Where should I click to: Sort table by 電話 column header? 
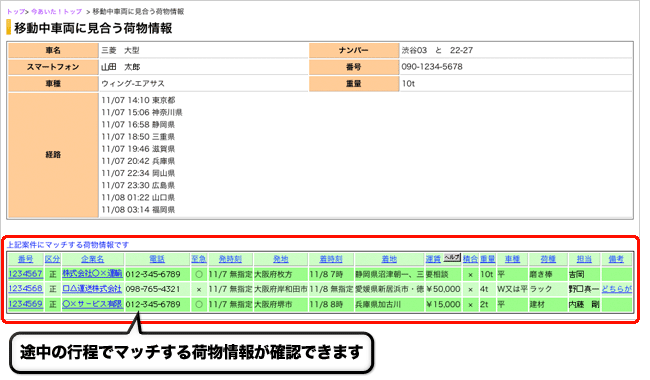pyautogui.click(x=157, y=259)
